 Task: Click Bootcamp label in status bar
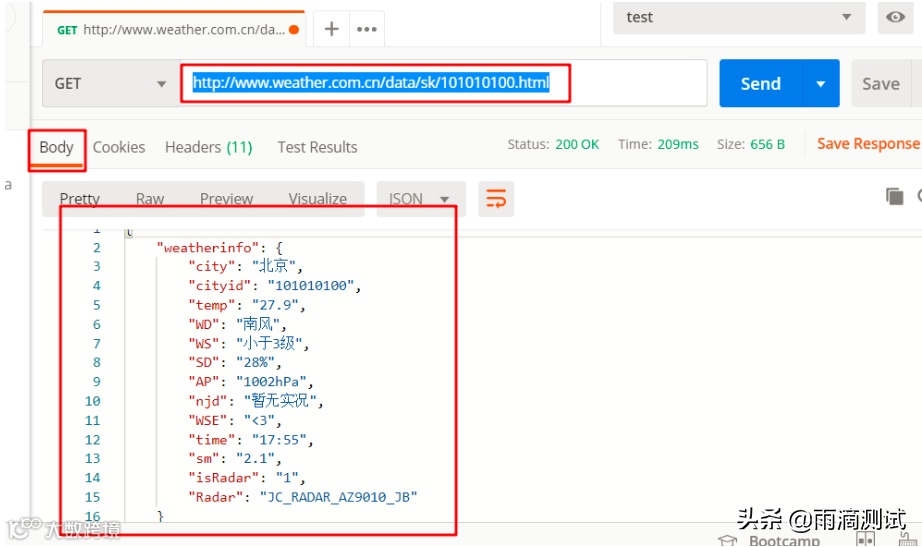point(784,541)
